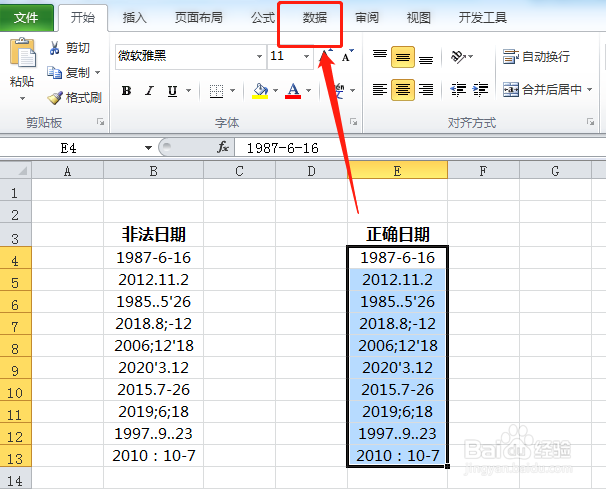
Task: Click Merge and Center (合并后居中)
Action: click(x=543, y=90)
